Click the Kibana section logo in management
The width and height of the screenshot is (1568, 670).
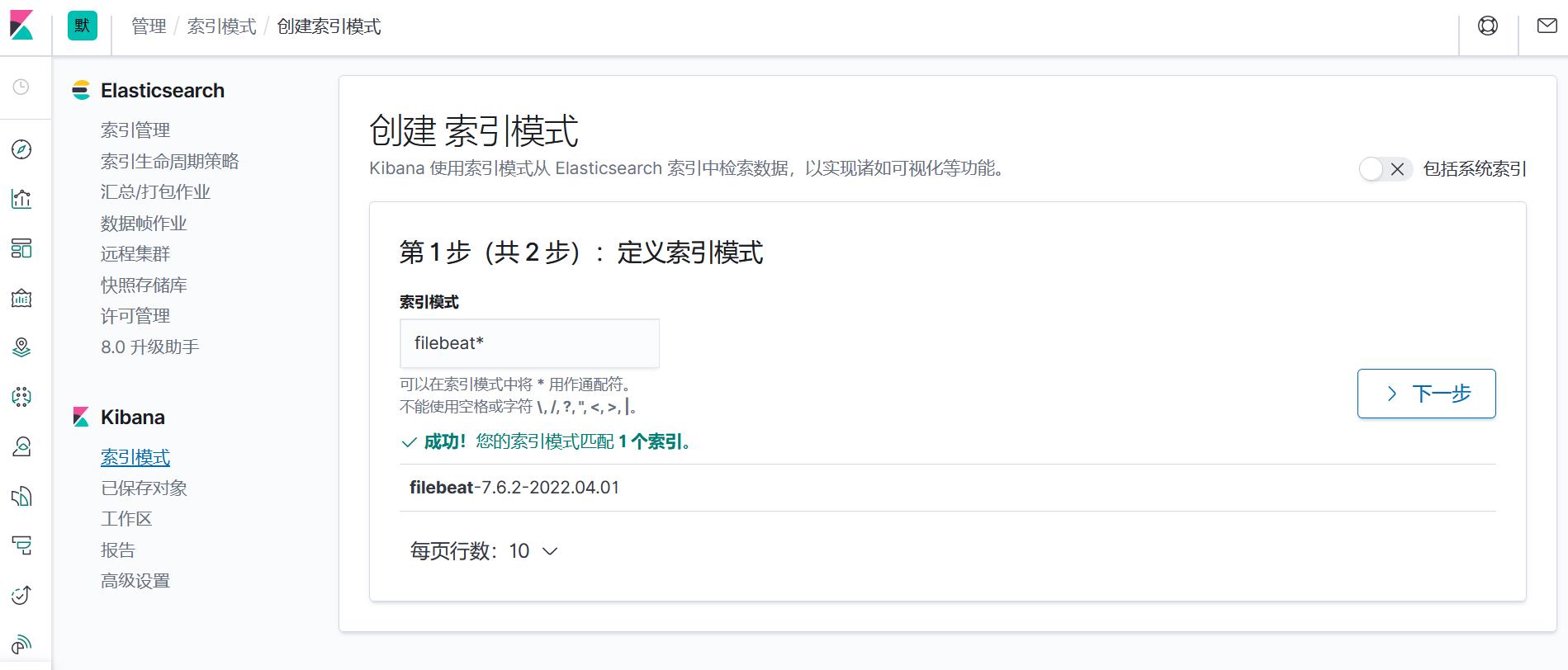coord(81,417)
